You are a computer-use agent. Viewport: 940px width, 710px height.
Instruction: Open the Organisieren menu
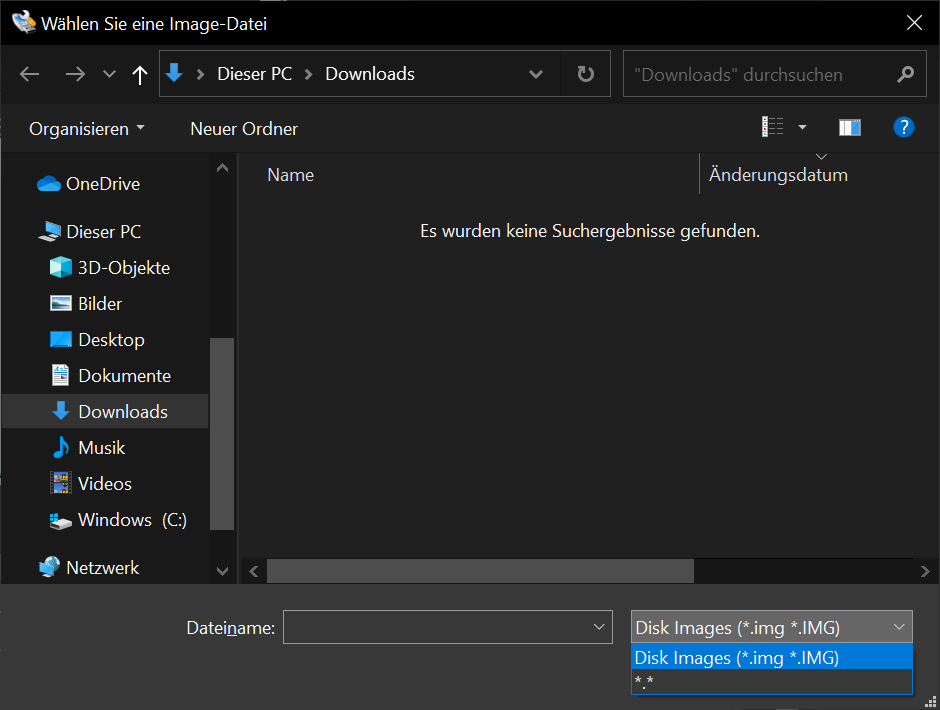pyautogui.click(x=87, y=128)
